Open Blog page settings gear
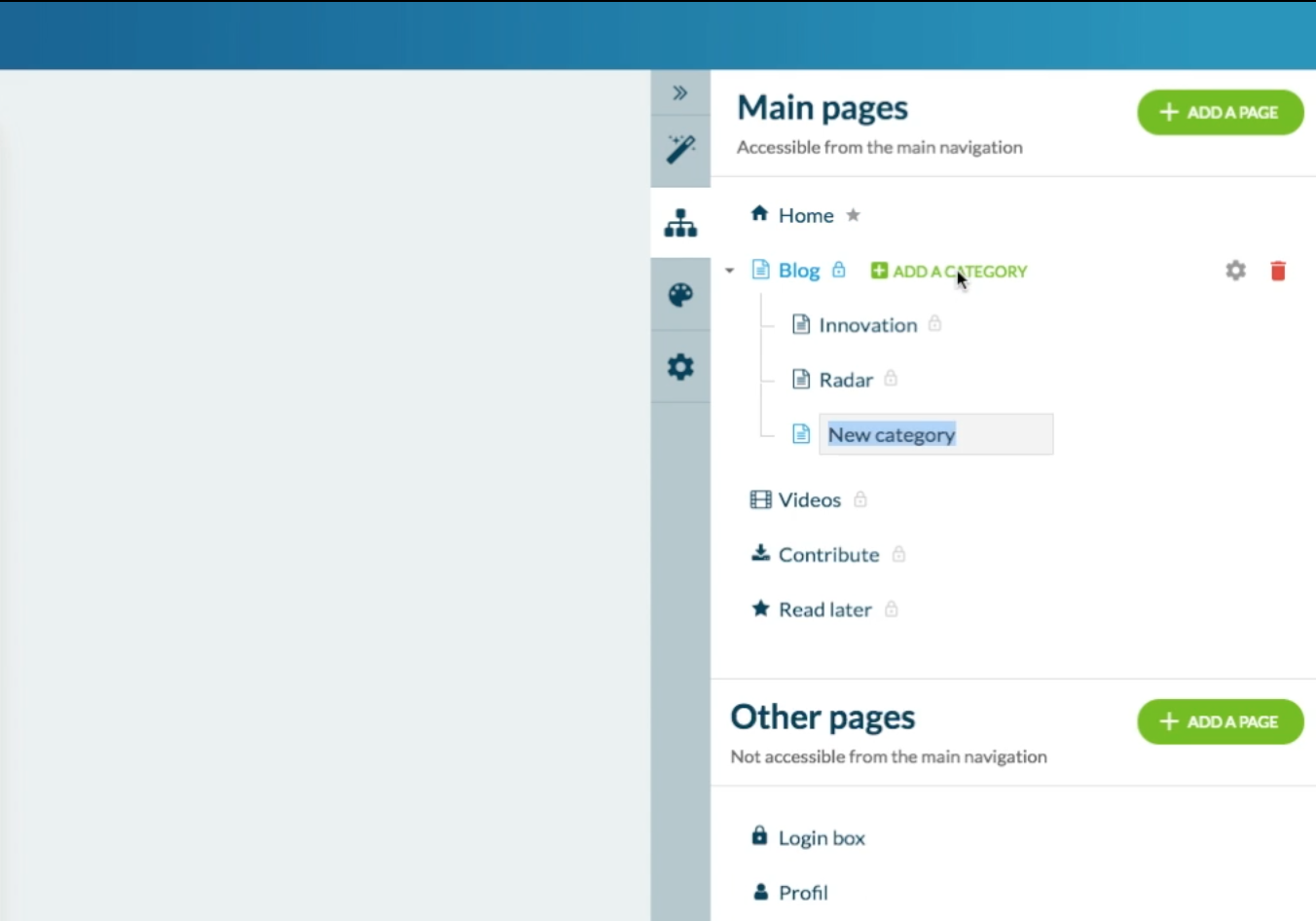 point(1235,271)
